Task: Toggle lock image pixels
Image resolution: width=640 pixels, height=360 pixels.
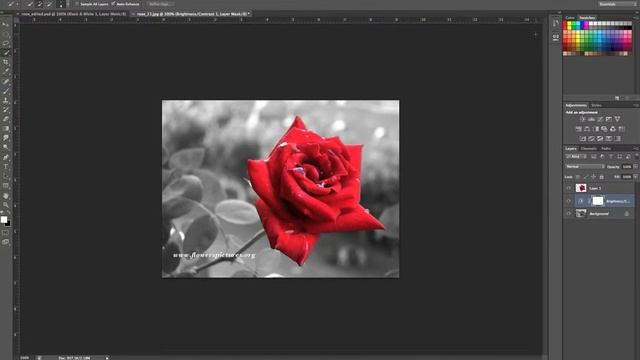Action: 586,177
